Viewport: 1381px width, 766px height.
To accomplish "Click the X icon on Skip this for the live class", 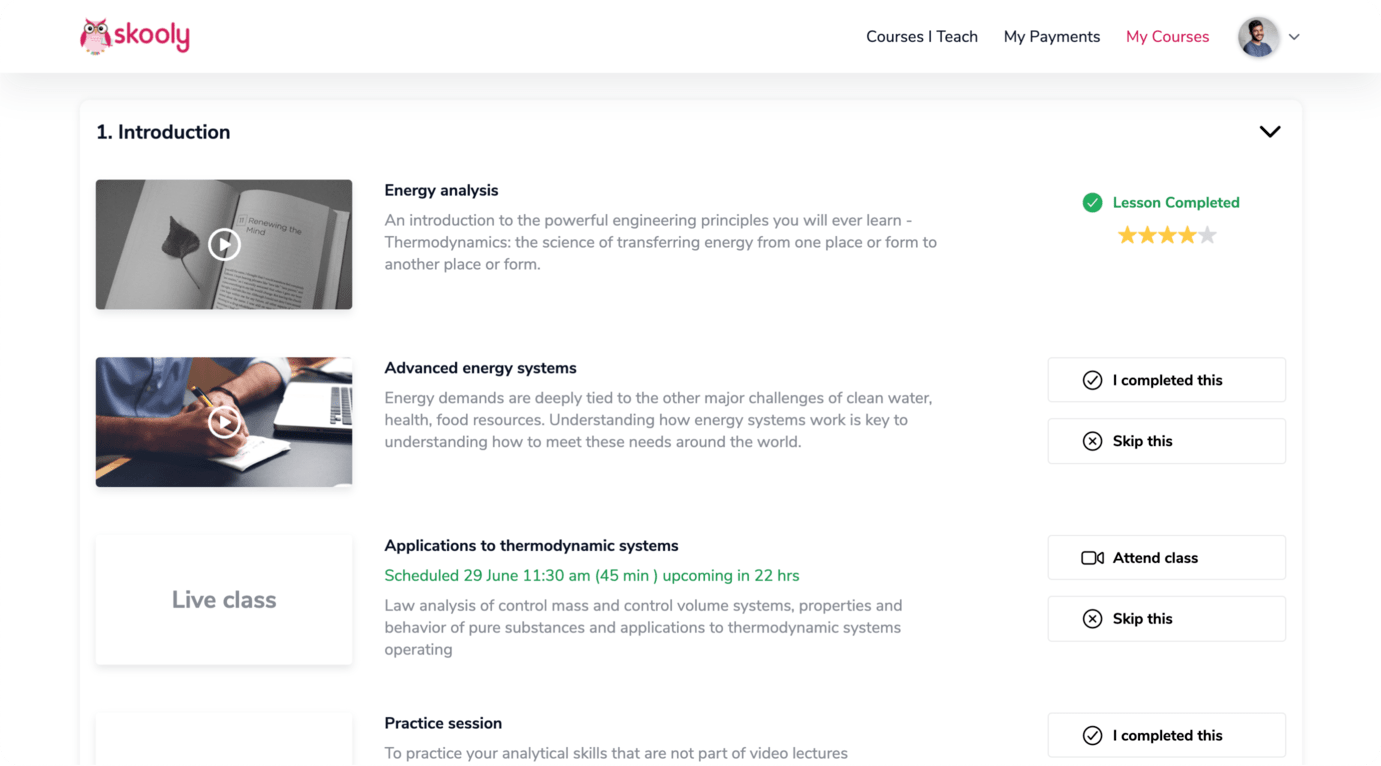I will [x=1092, y=618].
